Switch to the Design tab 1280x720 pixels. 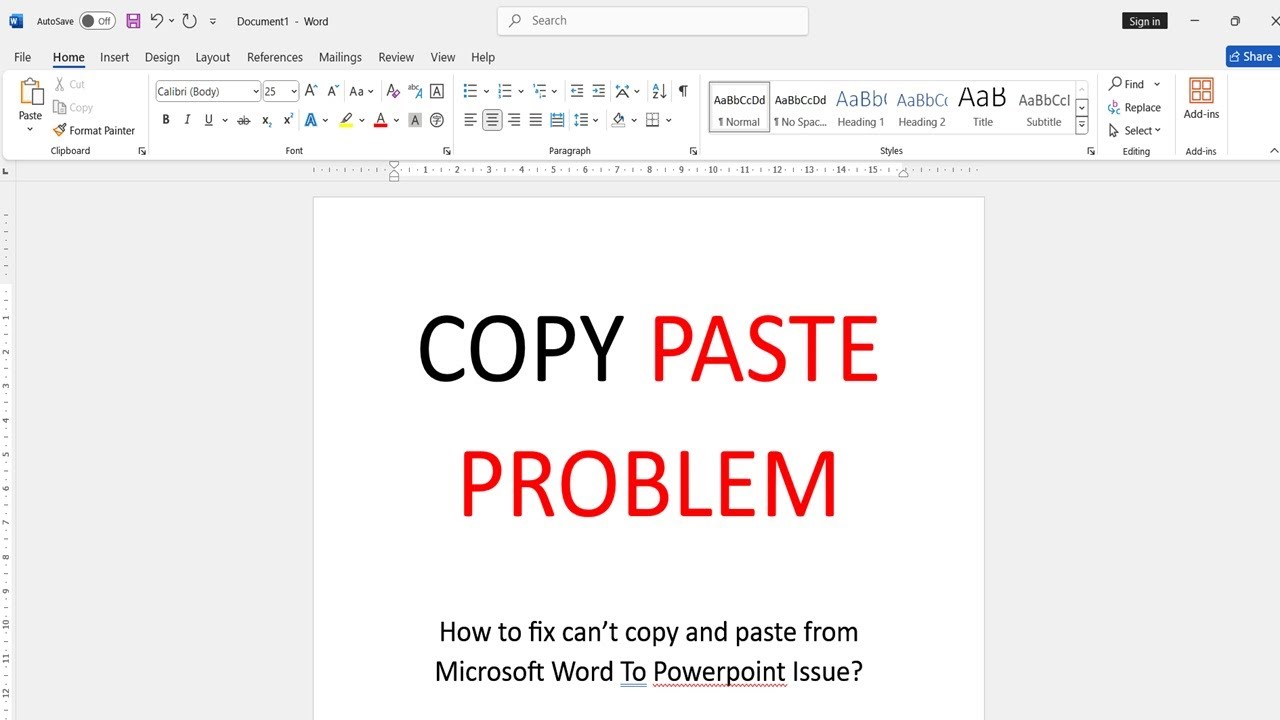(162, 57)
